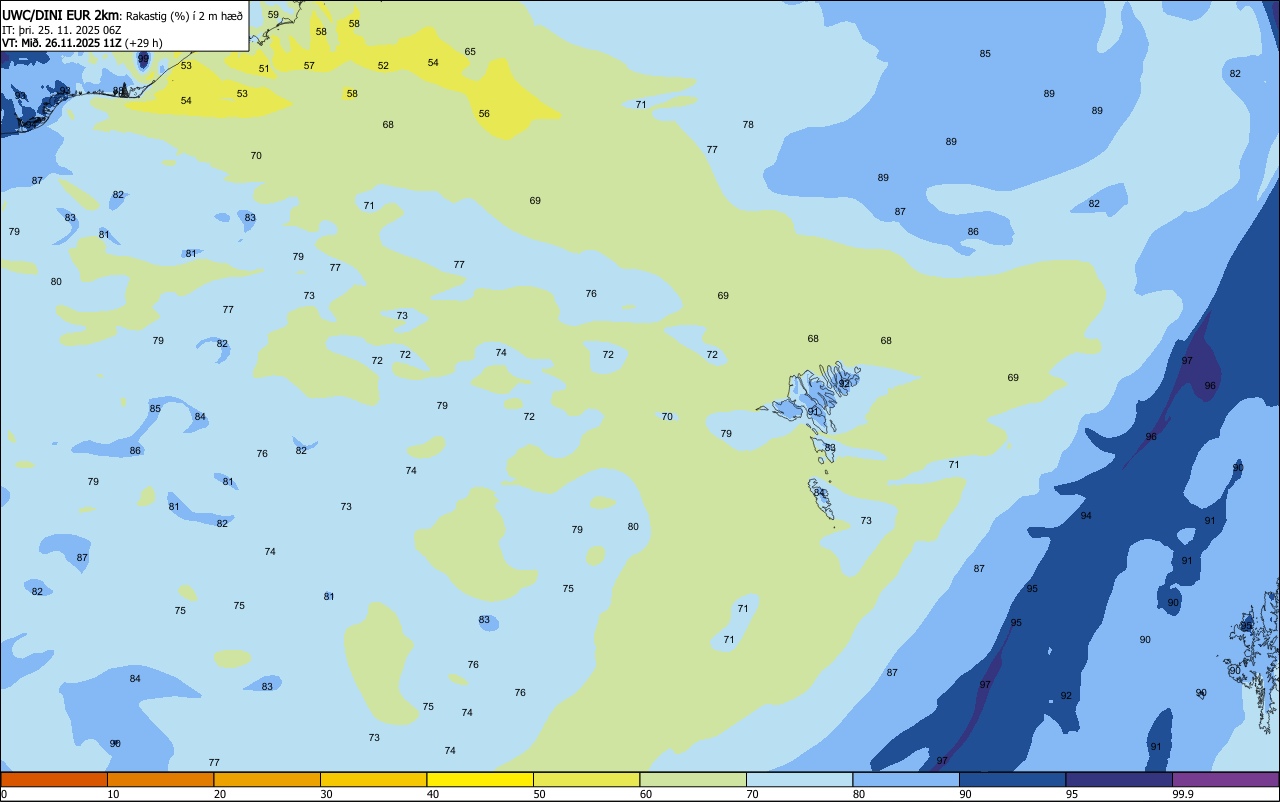Click the '99.9' legend scale label
The image size is (1280, 802).
(x=1183, y=794)
